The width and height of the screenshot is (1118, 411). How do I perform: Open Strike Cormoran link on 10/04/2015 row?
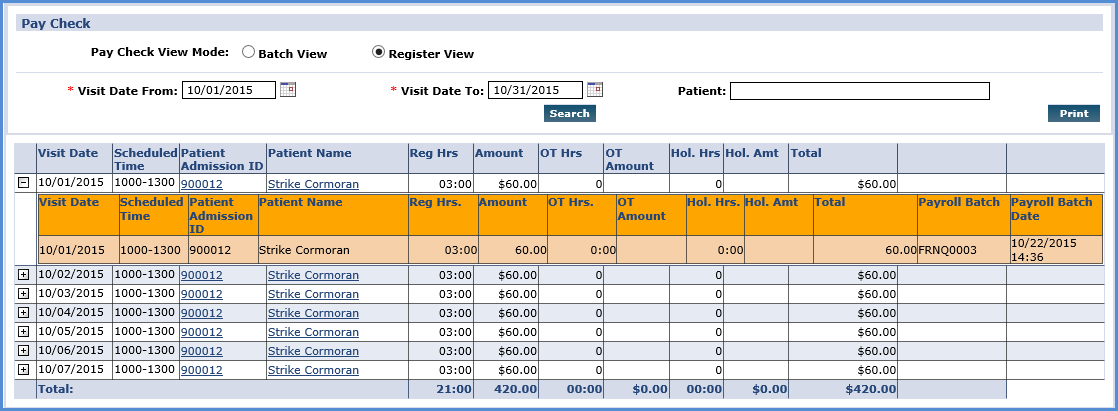313,313
